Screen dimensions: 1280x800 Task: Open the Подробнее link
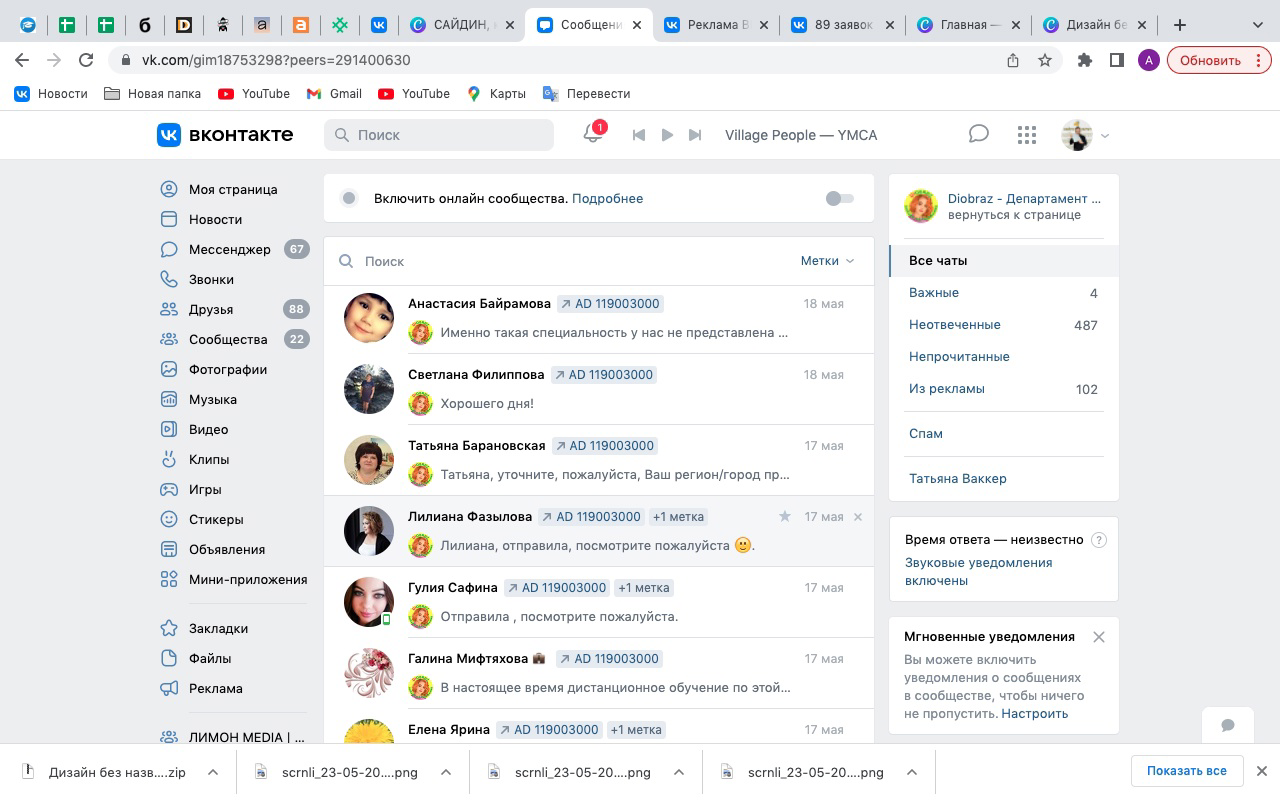tap(607, 198)
